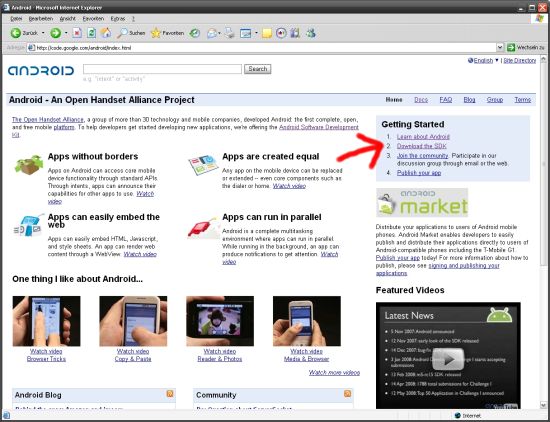Refresh the page using the toolbar refresh icon

pos(91,33)
